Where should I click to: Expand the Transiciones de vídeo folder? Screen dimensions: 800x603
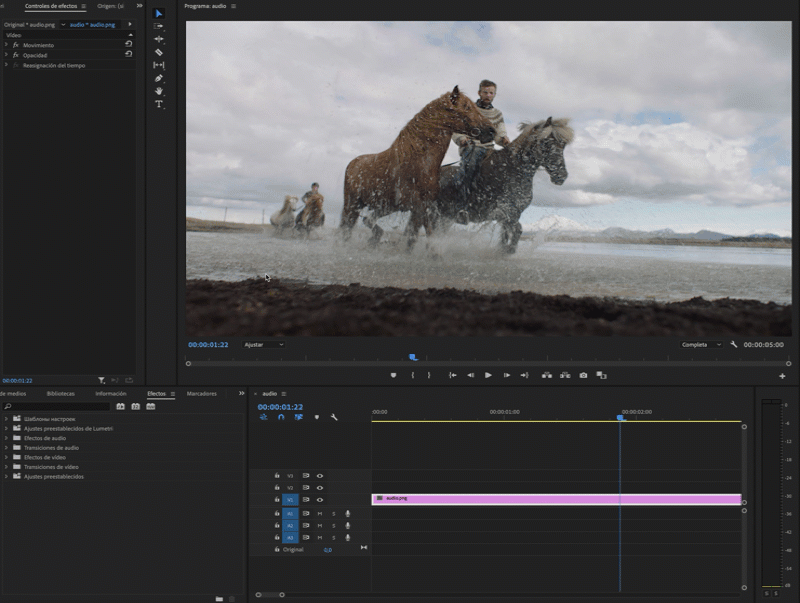[x=6, y=467]
